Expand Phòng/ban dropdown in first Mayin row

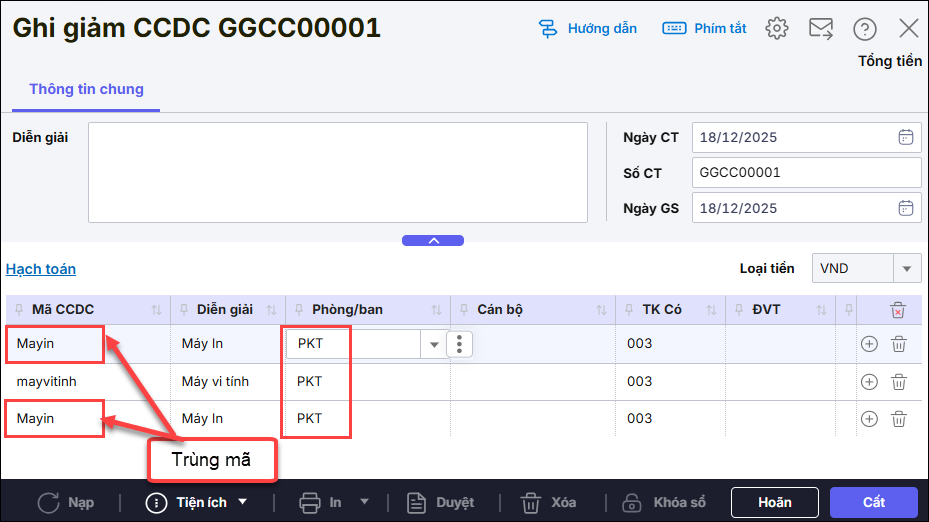pyautogui.click(x=434, y=344)
